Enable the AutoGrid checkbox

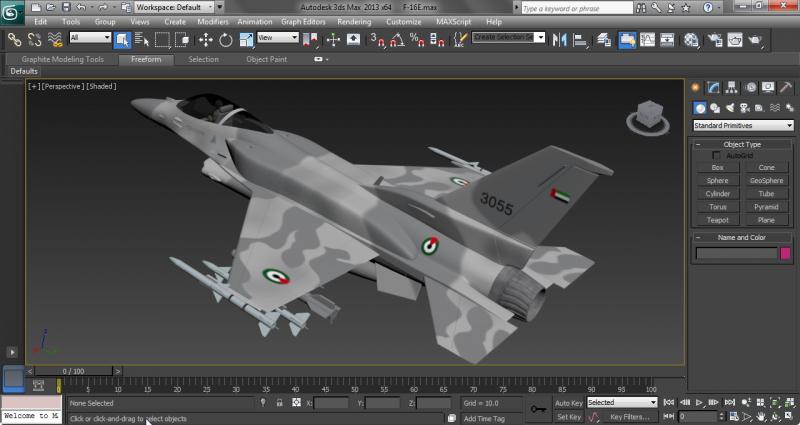click(x=717, y=155)
